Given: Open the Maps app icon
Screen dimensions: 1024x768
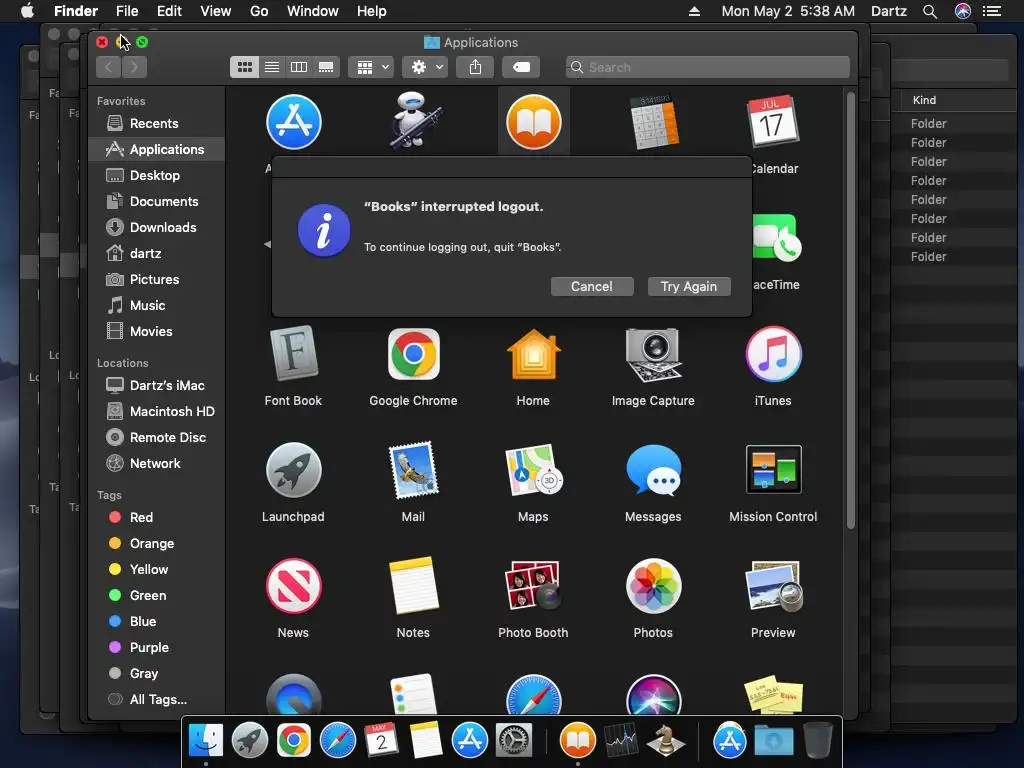Looking at the screenshot, I should click(x=534, y=470).
